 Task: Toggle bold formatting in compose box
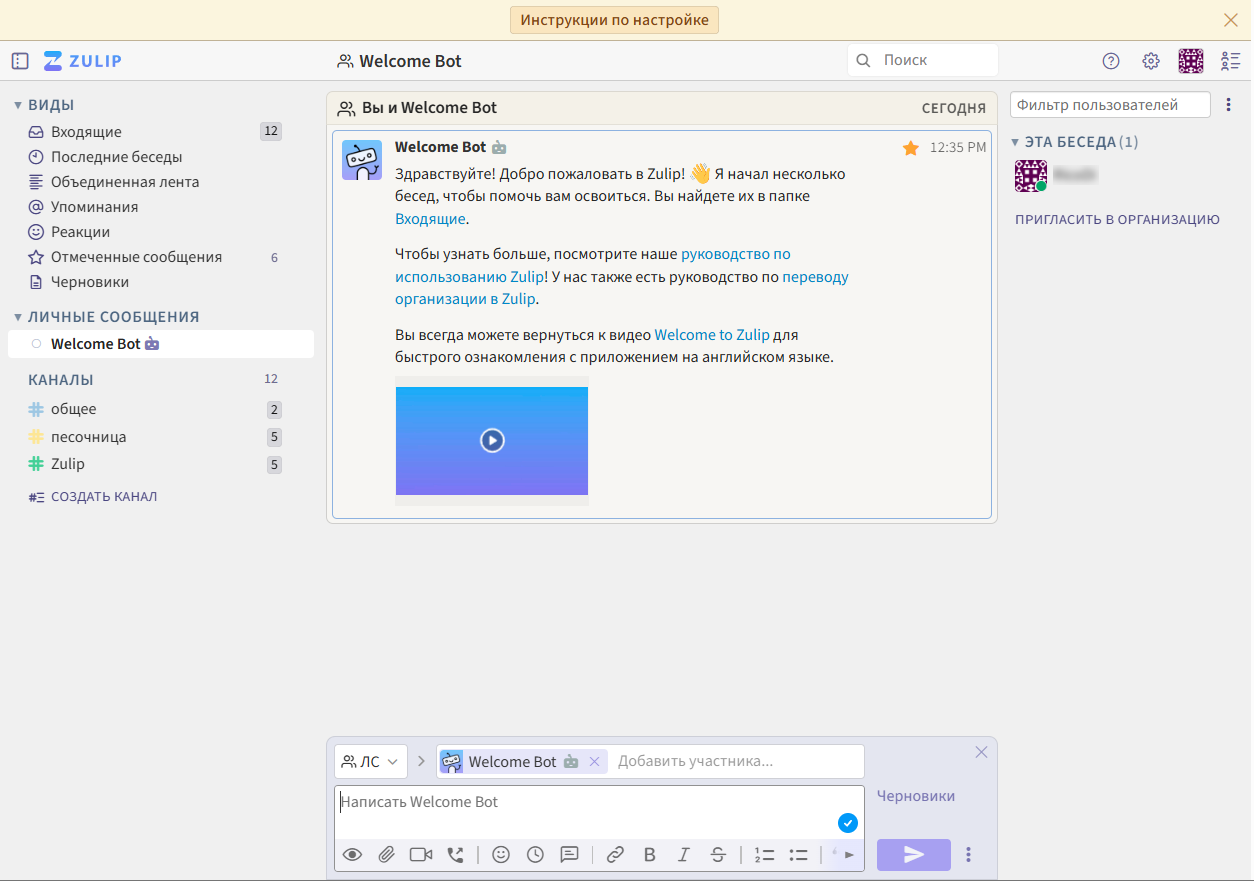650,855
